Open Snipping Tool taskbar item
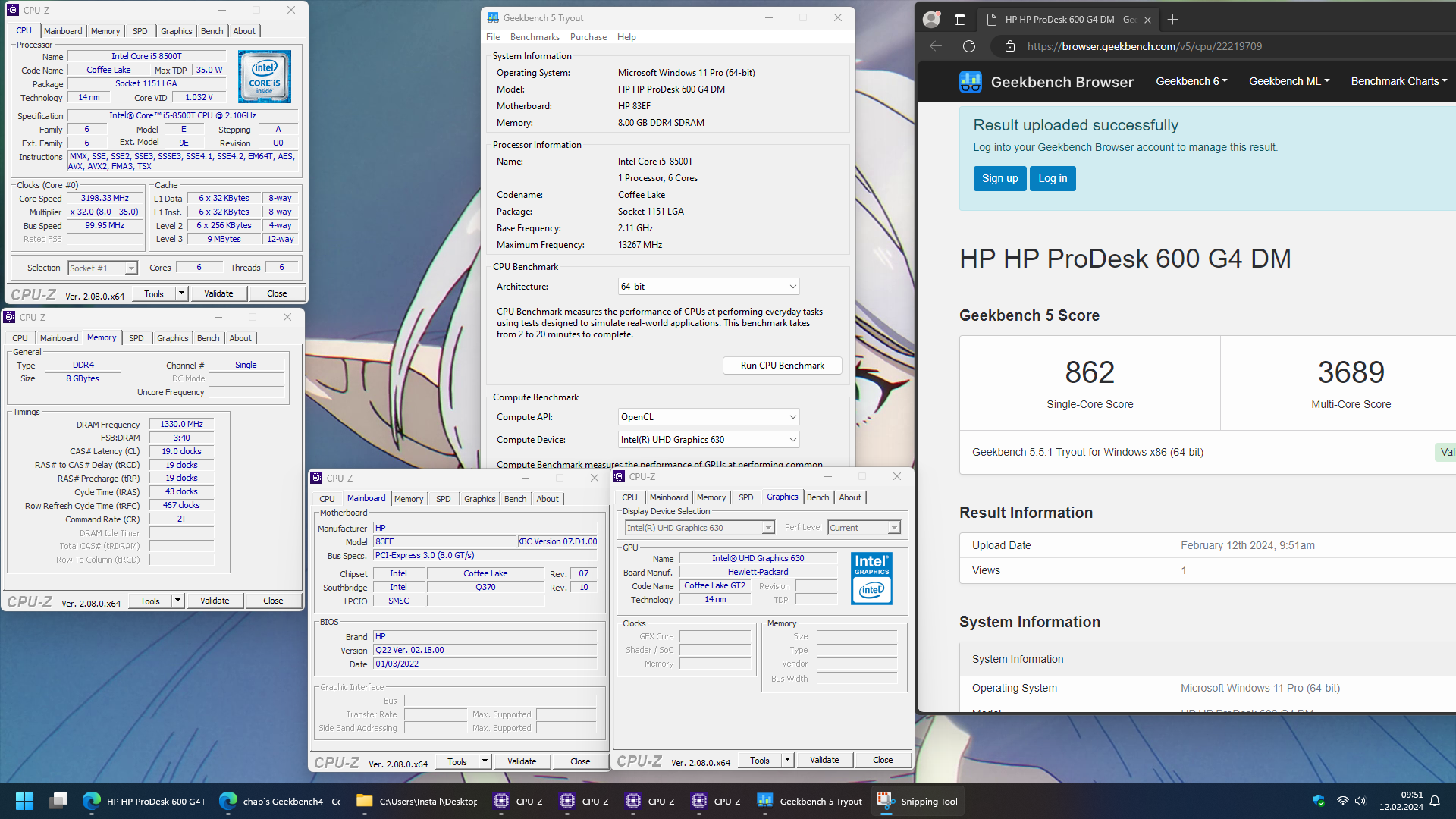 click(918, 801)
